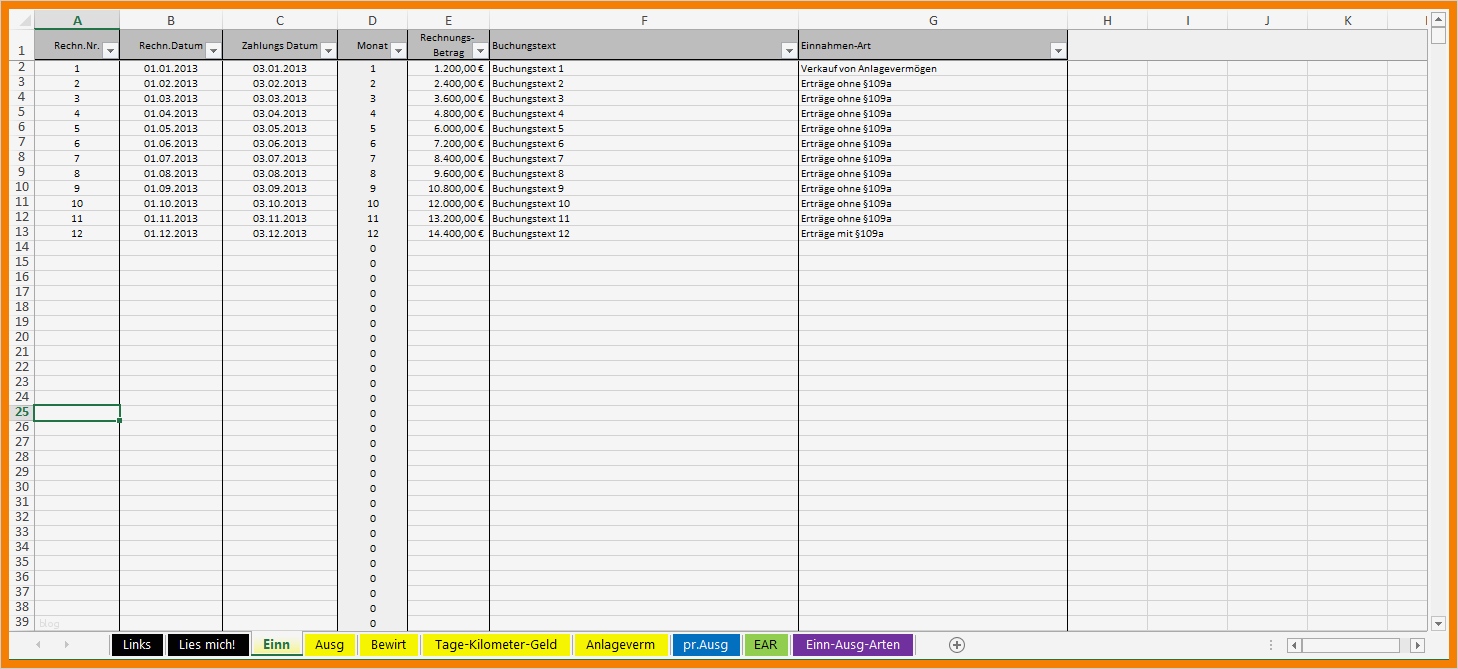
Task: Add a new worksheet with the plus icon
Action: (x=956, y=645)
